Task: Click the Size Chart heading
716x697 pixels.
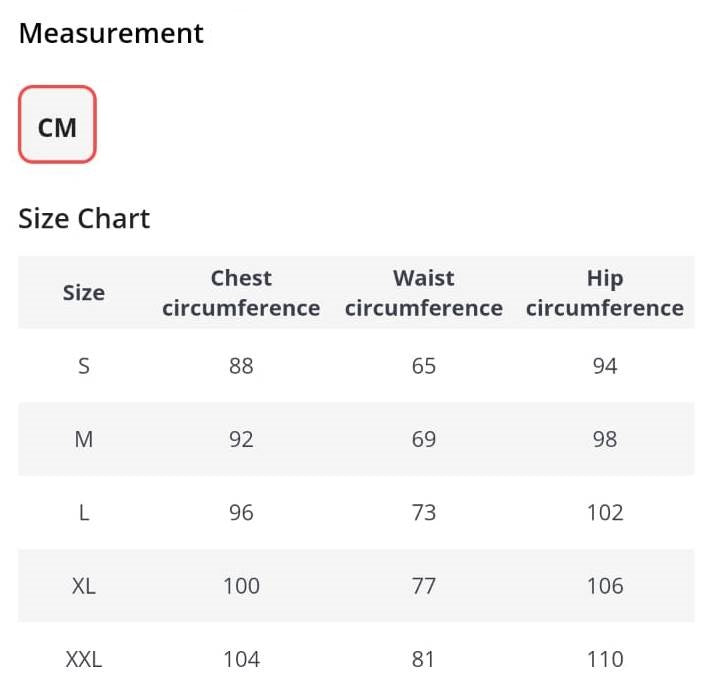Action: coord(84,218)
